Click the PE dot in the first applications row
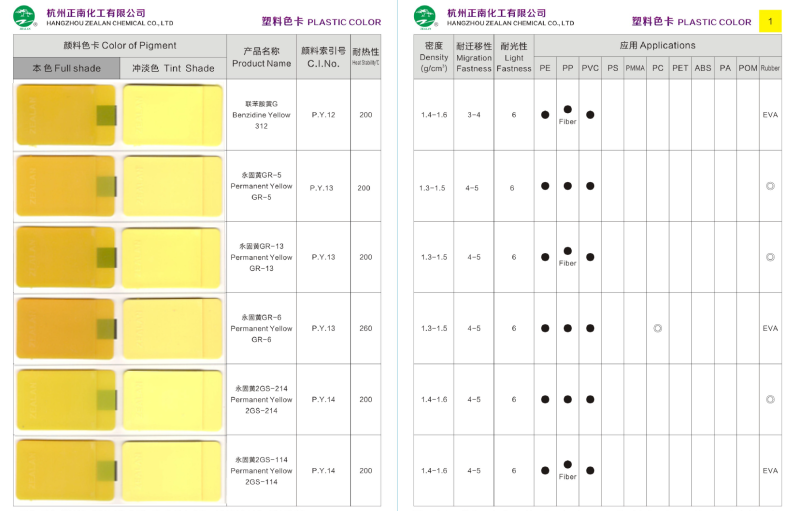Screen dimensions: 800x511 click(x=545, y=115)
